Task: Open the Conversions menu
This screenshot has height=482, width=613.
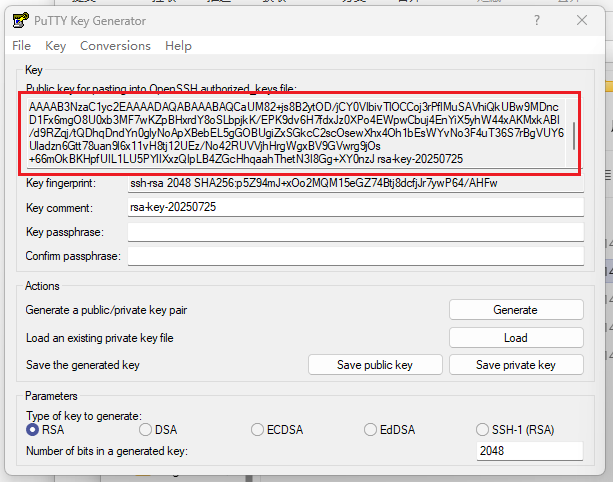Action: coord(115,46)
